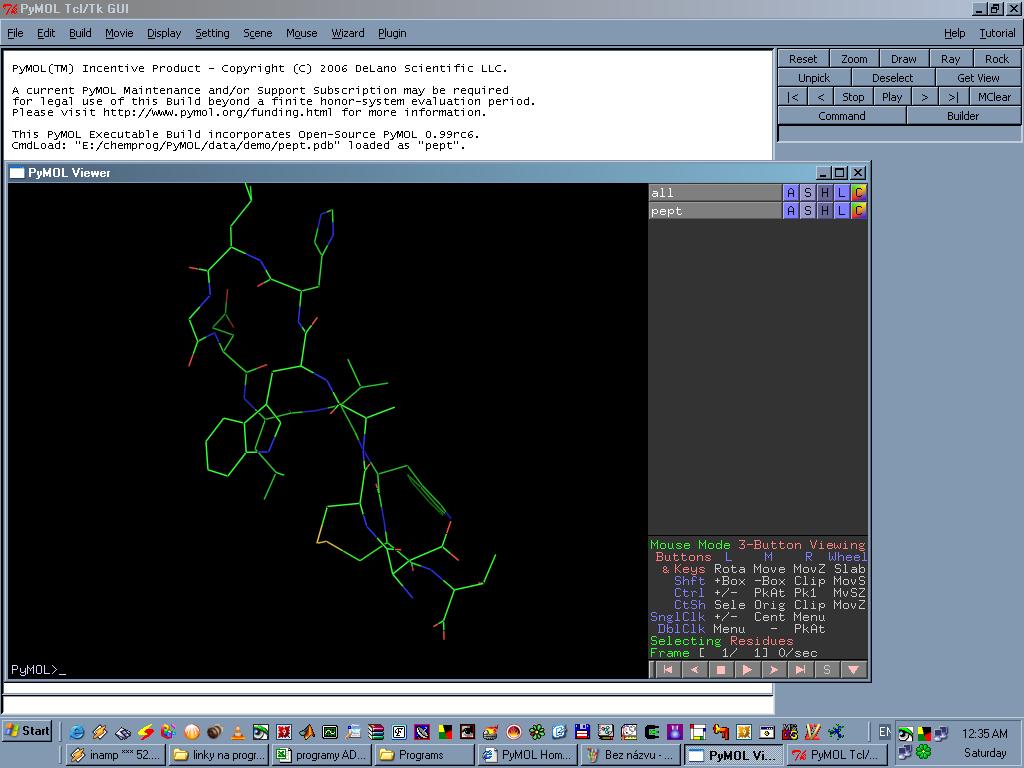Screen dimensions: 1024x768
Task: Open the Action (A) menu for all
Action: 791,193
